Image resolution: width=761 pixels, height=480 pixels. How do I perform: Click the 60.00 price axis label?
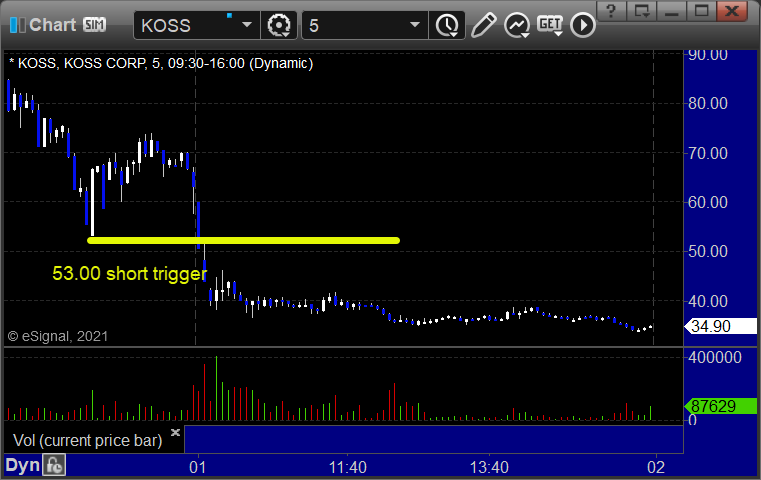point(708,202)
